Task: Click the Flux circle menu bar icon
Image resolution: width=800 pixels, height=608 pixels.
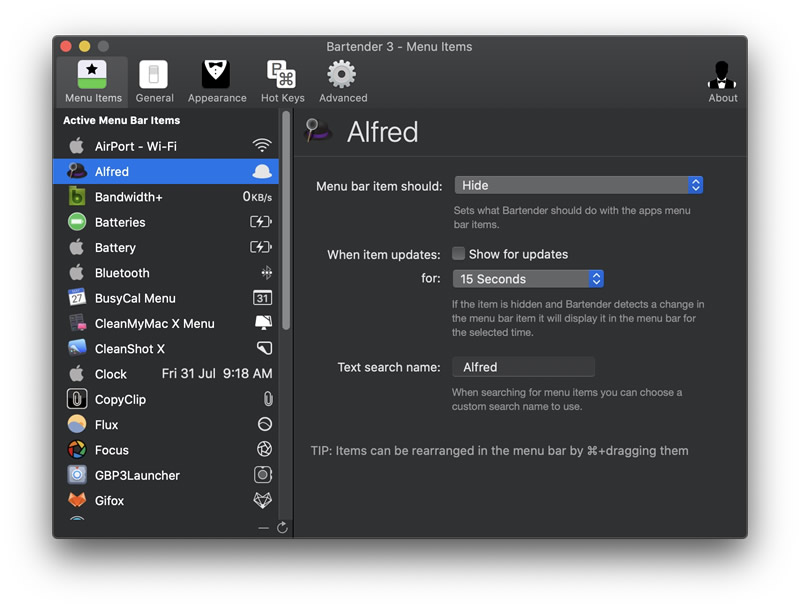Action: click(265, 424)
